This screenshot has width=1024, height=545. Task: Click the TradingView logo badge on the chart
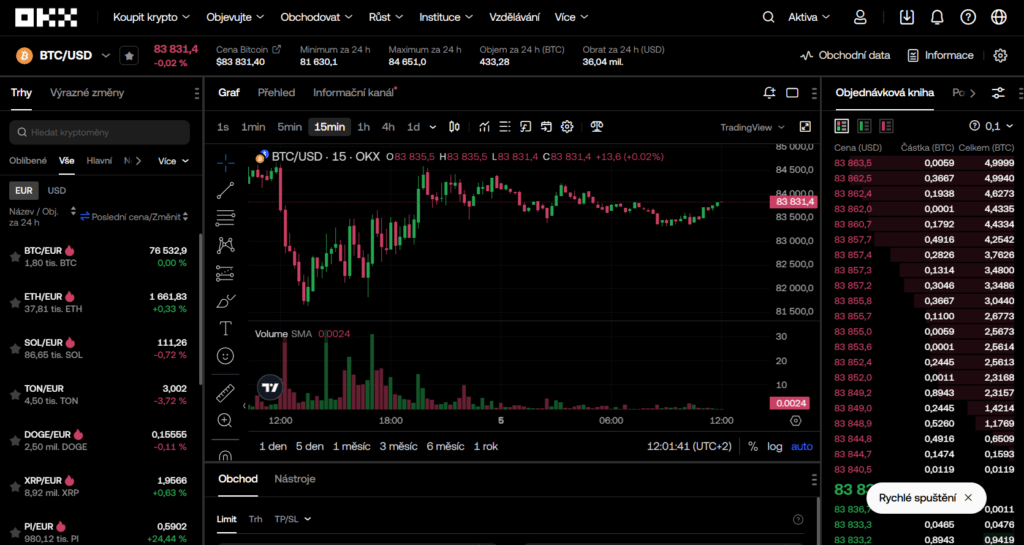(x=269, y=387)
